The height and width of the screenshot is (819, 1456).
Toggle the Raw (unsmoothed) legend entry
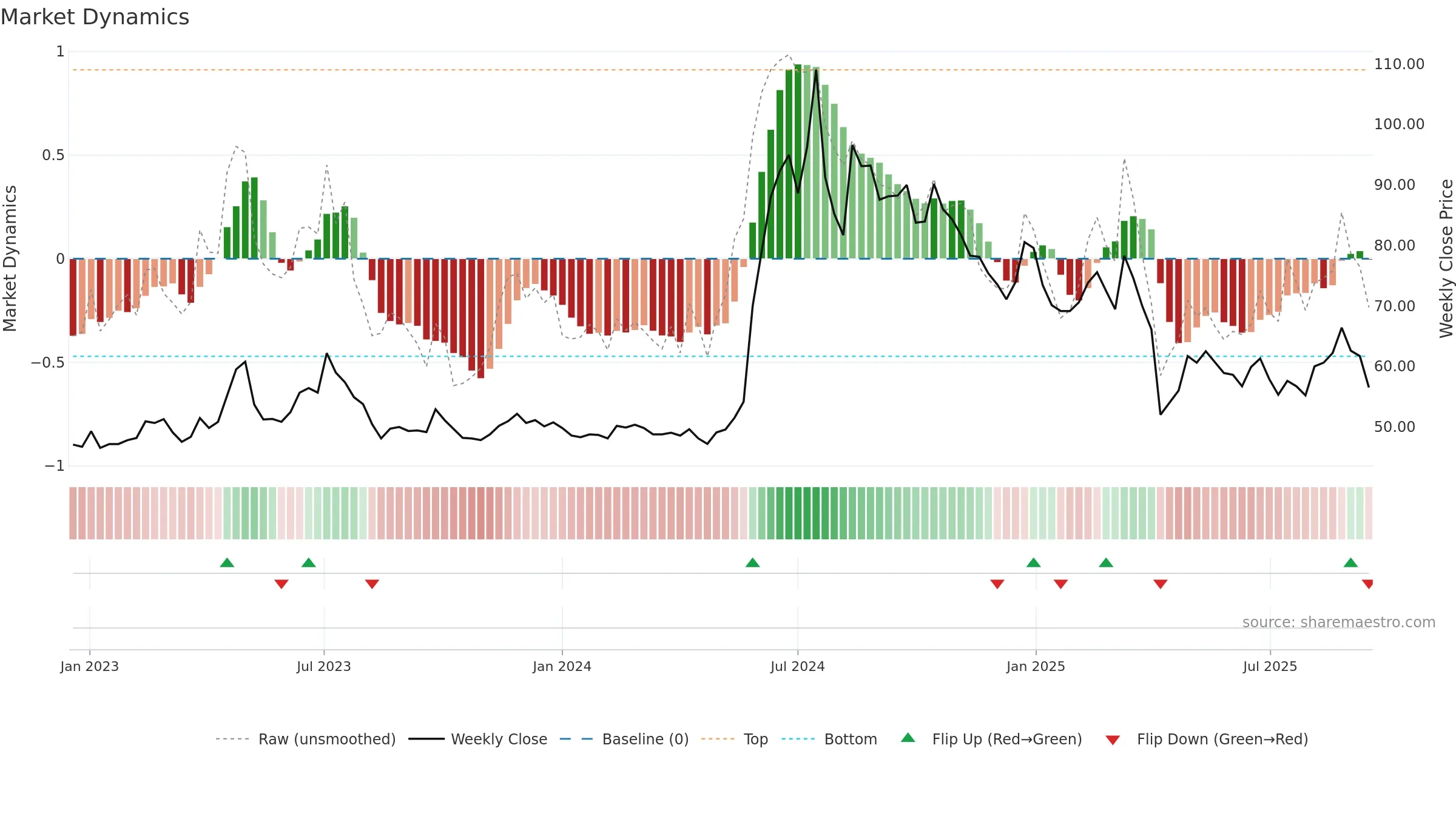click(305, 739)
